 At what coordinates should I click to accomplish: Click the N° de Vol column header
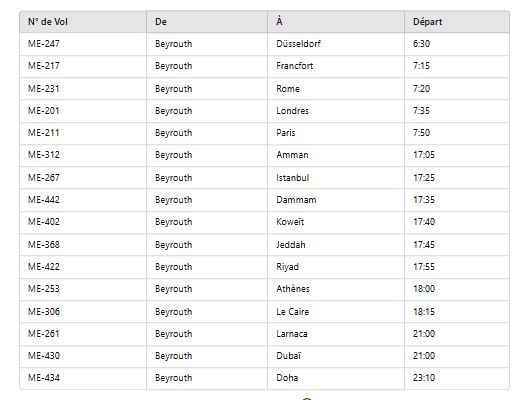(x=83, y=22)
